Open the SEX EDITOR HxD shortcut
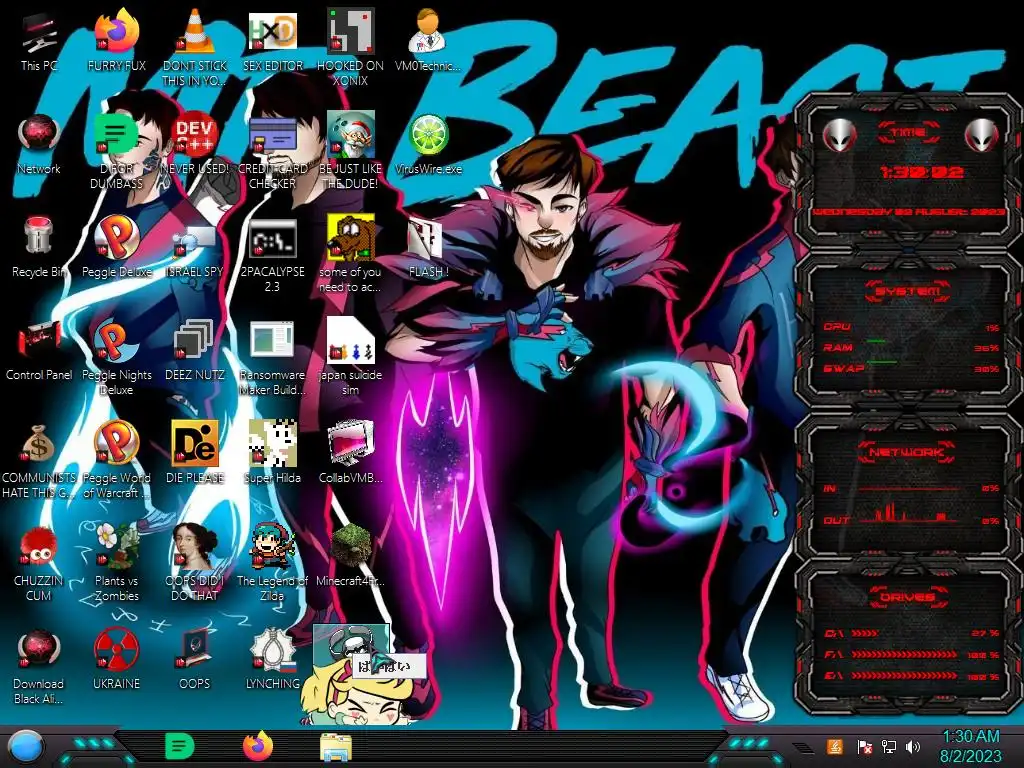This screenshot has height=768, width=1024. [272, 40]
